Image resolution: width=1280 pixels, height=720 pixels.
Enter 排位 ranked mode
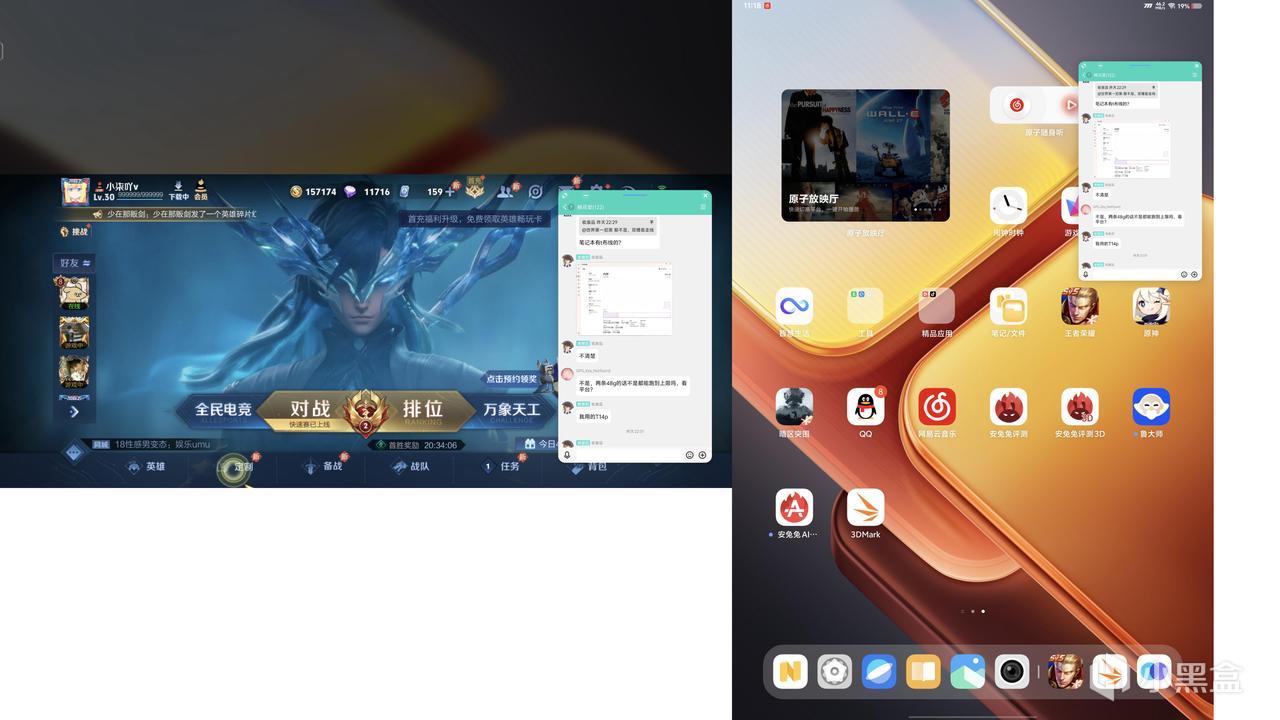[x=423, y=410]
